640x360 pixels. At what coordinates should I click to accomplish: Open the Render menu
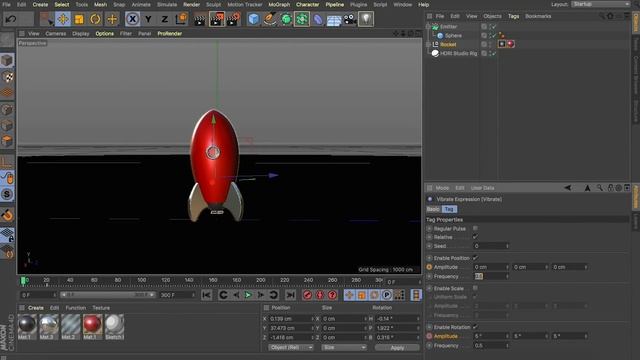(x=191, y=4)
